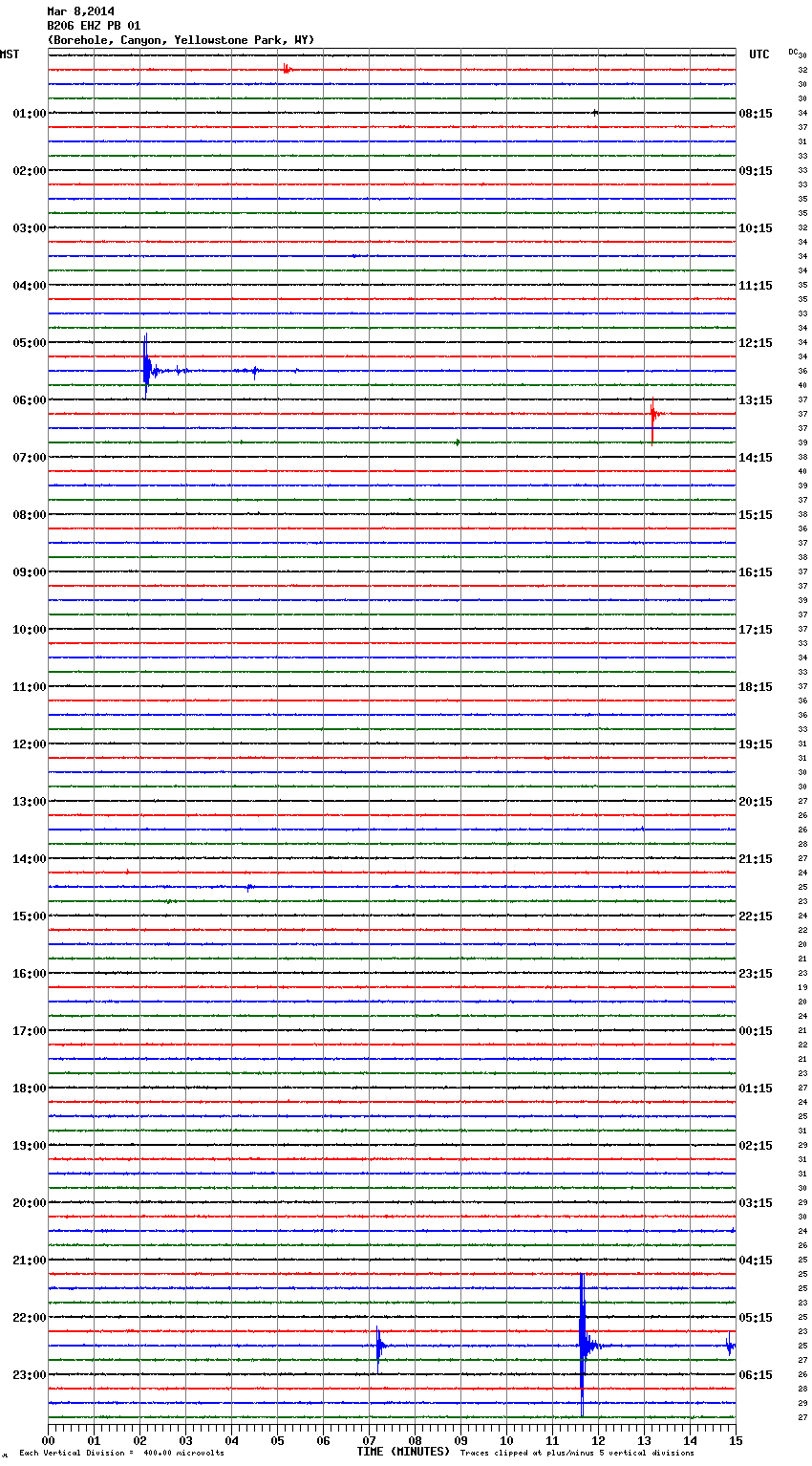Select the x-axis minute label "06"
Image resolution: width=812 pixels, height=1466 pixels.
tap(323, 1440)
